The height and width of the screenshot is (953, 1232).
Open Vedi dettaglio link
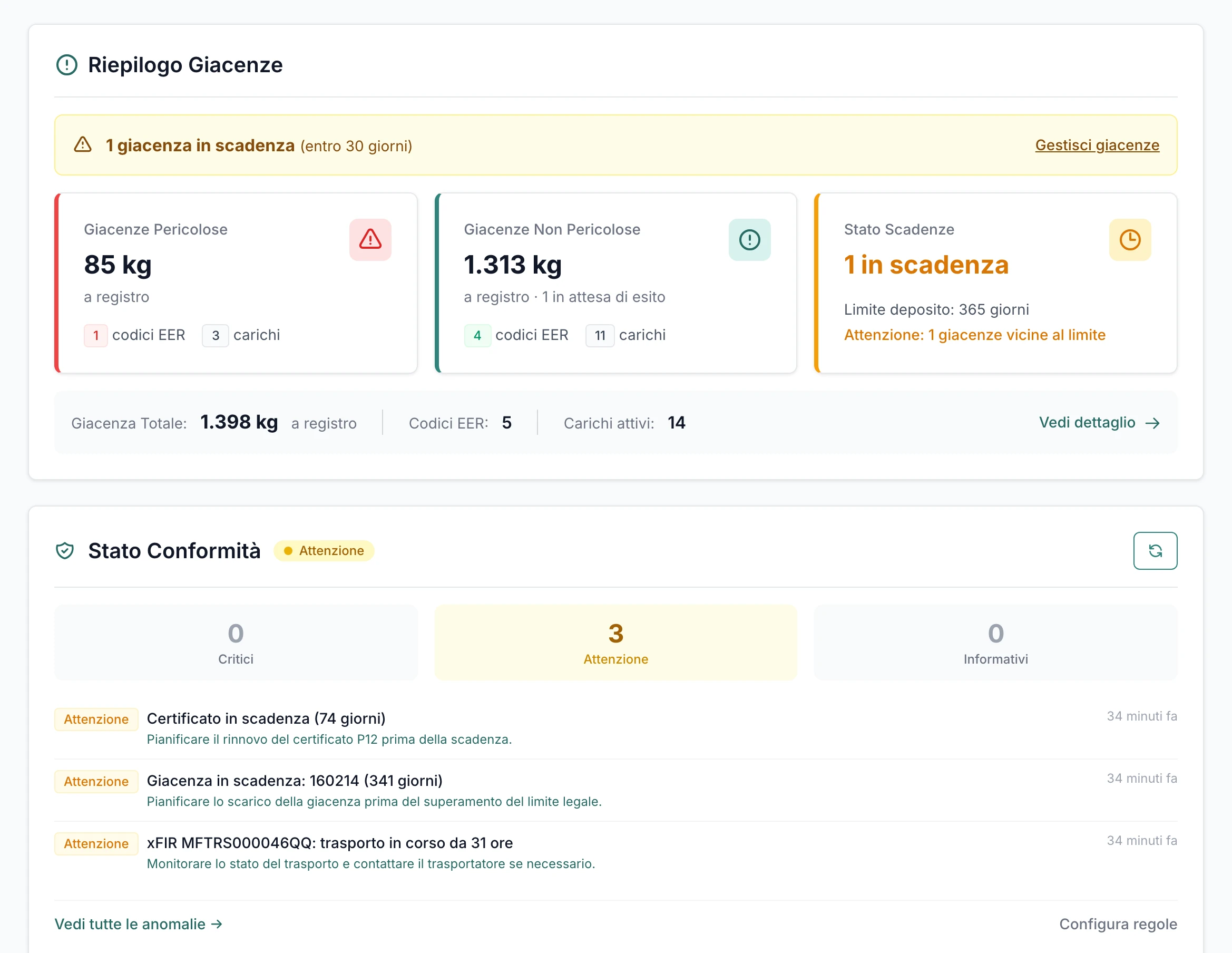1099,423
